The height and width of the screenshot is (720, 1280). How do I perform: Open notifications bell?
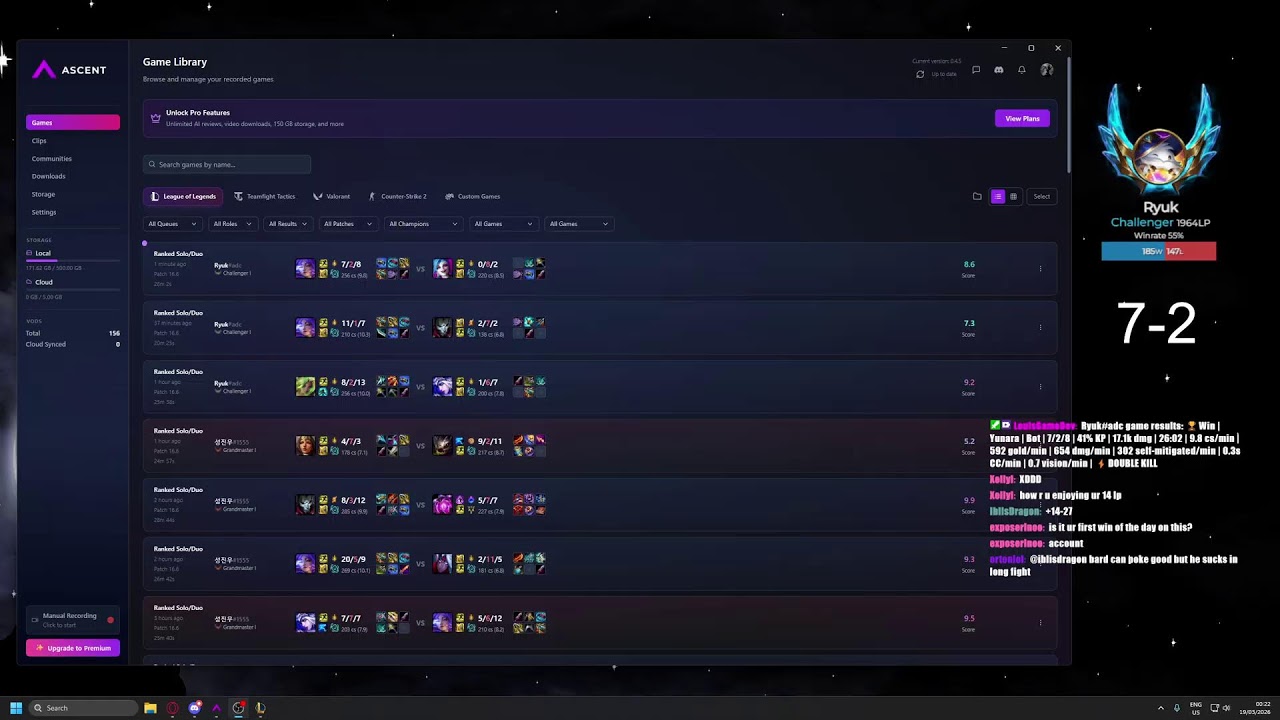1021,70
